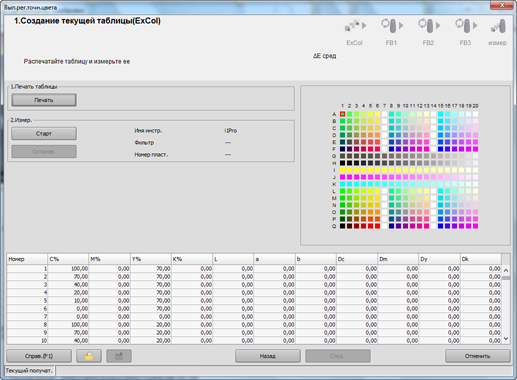Click the ΔE сред label
Viewport: 517px width, 380px height.
324,56
